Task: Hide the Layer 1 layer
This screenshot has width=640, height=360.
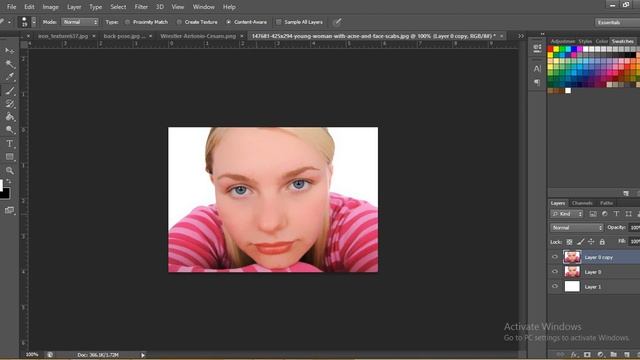Action: point(555,287)
